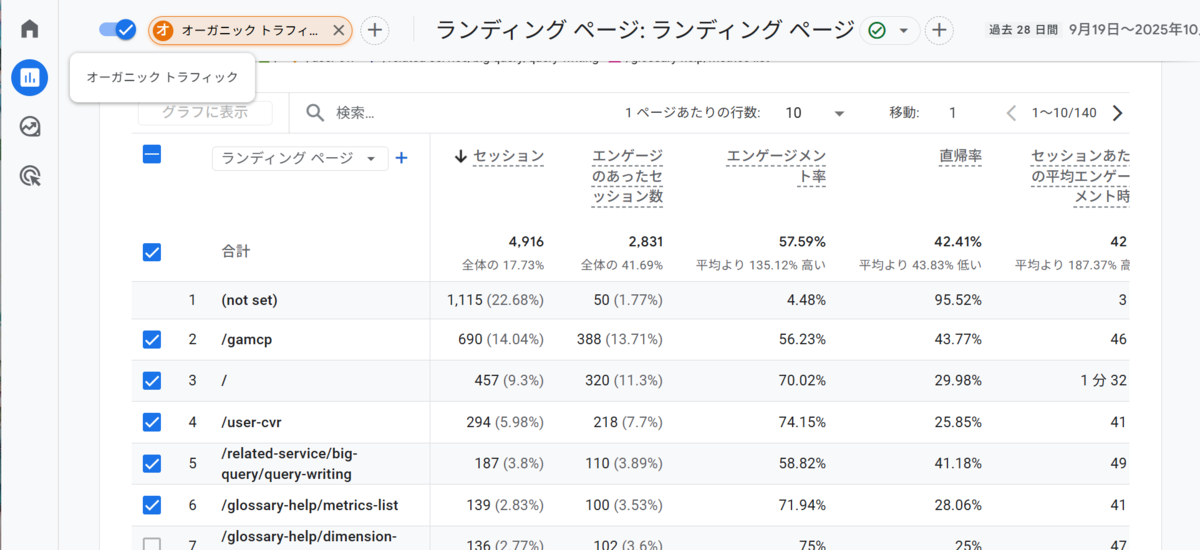Open the rows per page dropdown
Screen dimensions: 1200x550
[x=814, y=113]
